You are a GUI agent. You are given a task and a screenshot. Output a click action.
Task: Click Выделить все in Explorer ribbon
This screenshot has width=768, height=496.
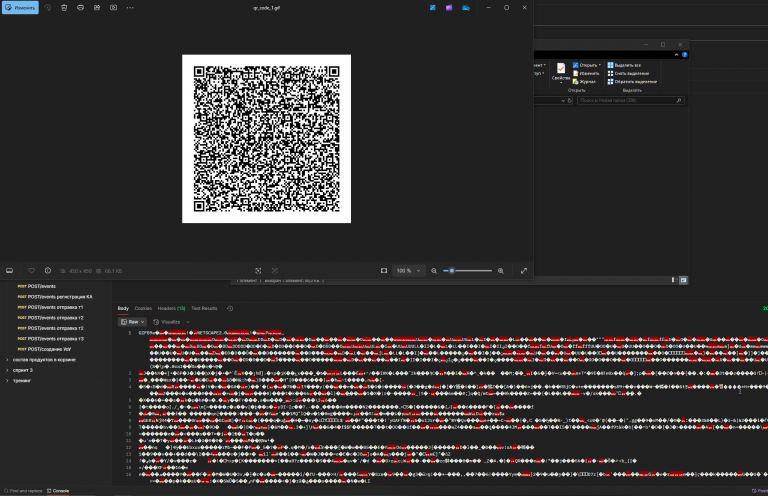pyautogui.click(x=624, y=65)
